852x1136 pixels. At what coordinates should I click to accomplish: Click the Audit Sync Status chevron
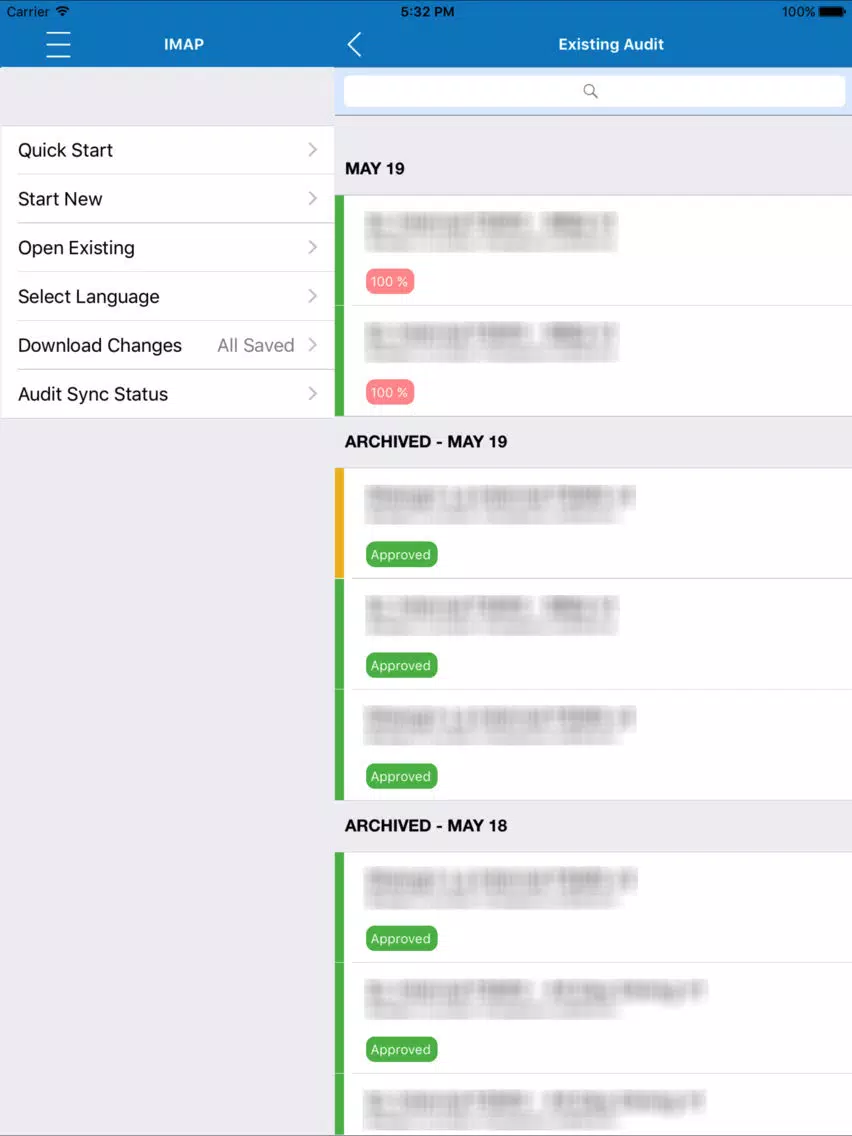[312, 393]
